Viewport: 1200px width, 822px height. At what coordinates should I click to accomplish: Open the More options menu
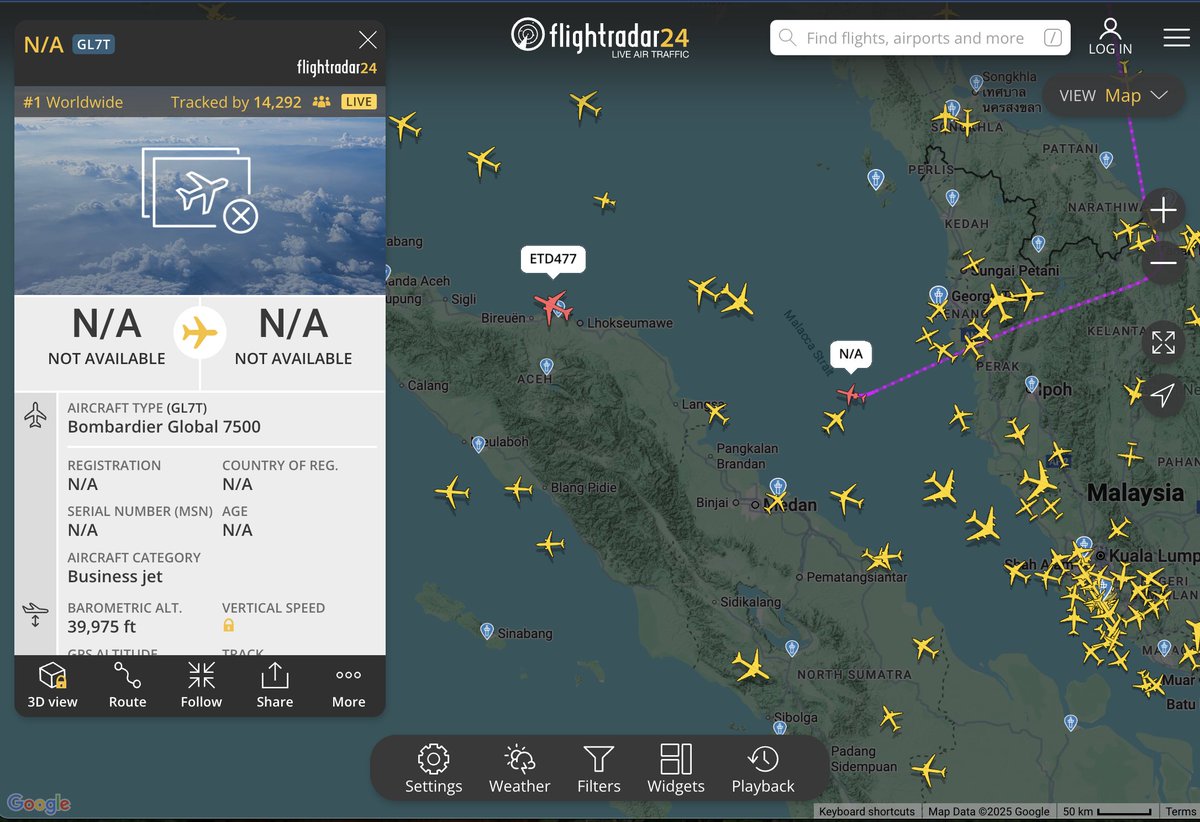click(348, 685)
